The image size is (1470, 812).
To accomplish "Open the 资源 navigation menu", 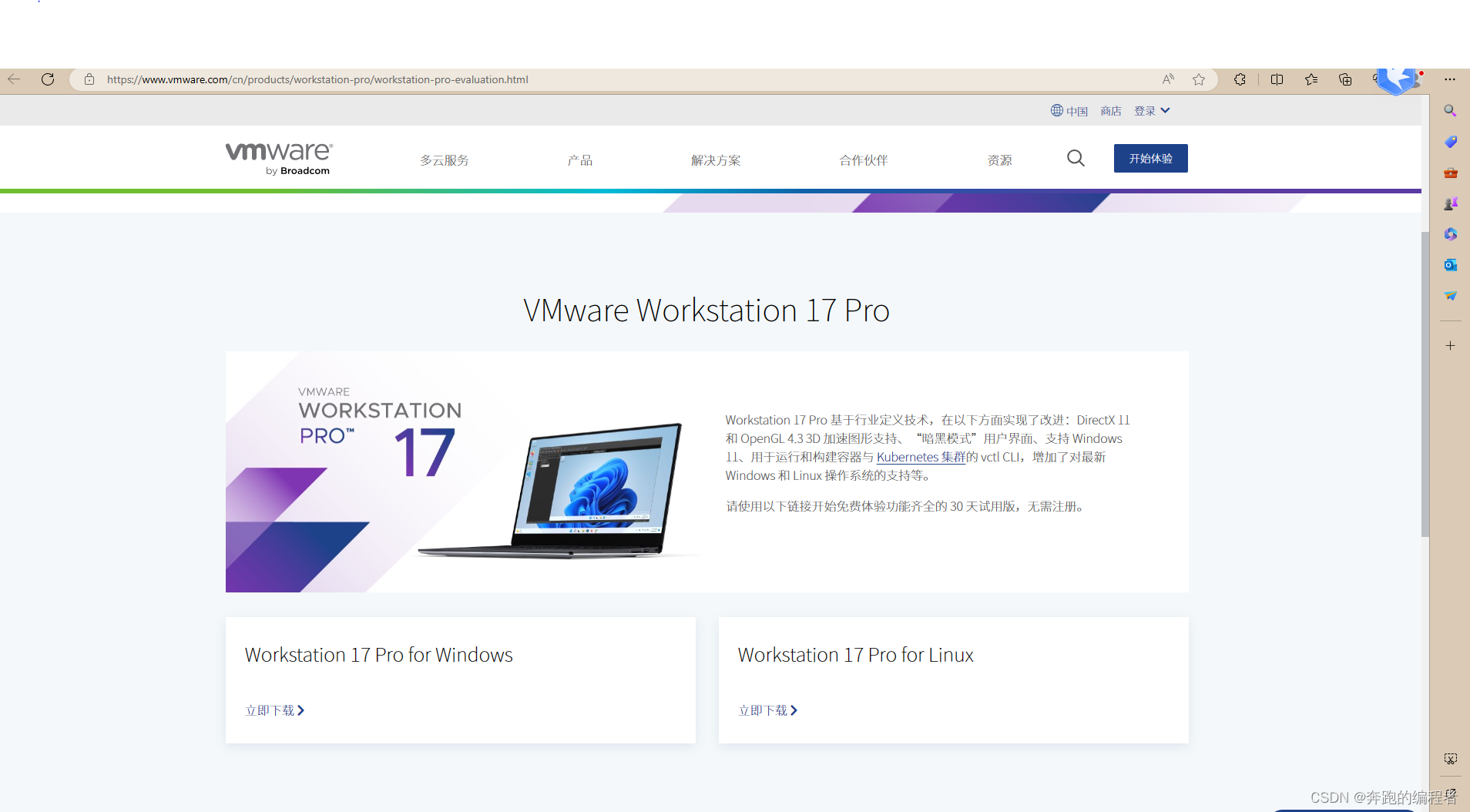I will click(x=1000, y=160).
